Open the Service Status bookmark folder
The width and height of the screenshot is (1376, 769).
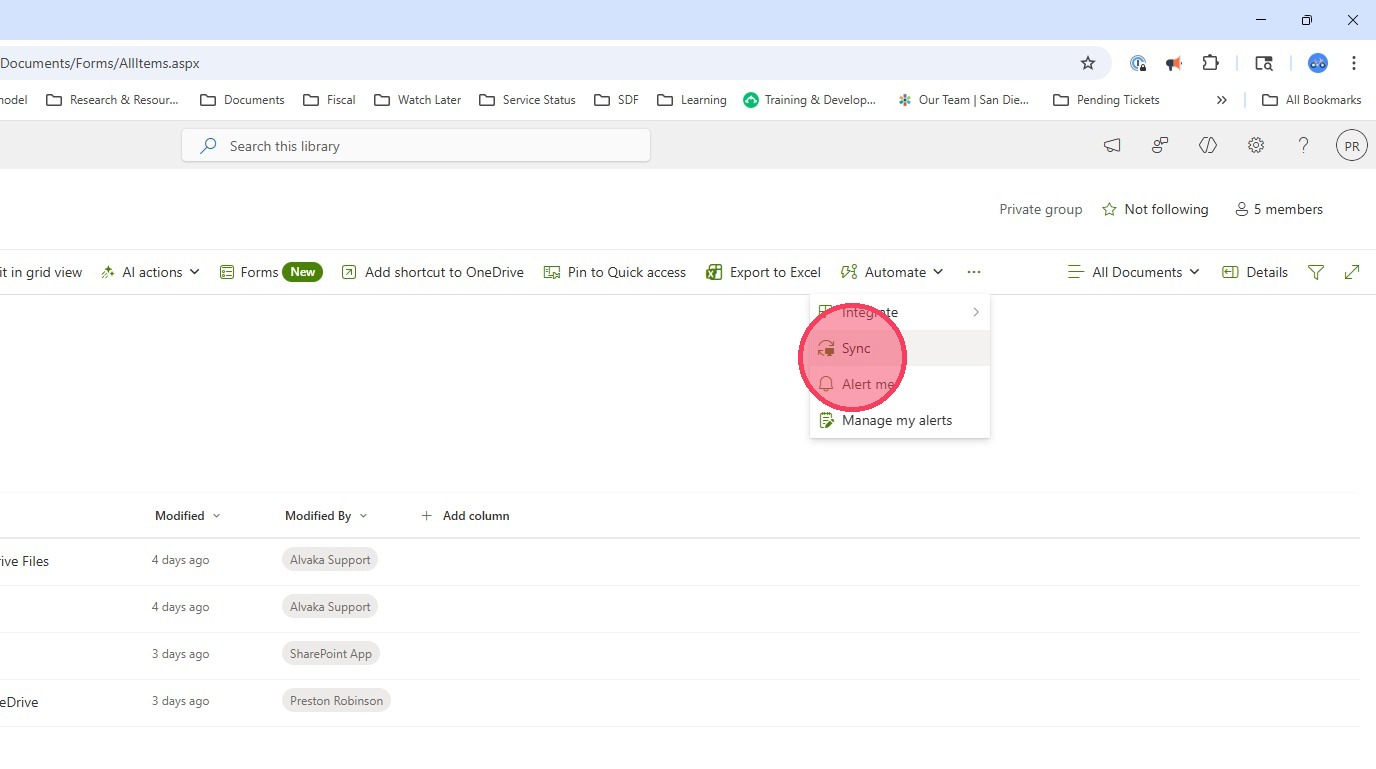pyautogui.click(x=528, y=100)
